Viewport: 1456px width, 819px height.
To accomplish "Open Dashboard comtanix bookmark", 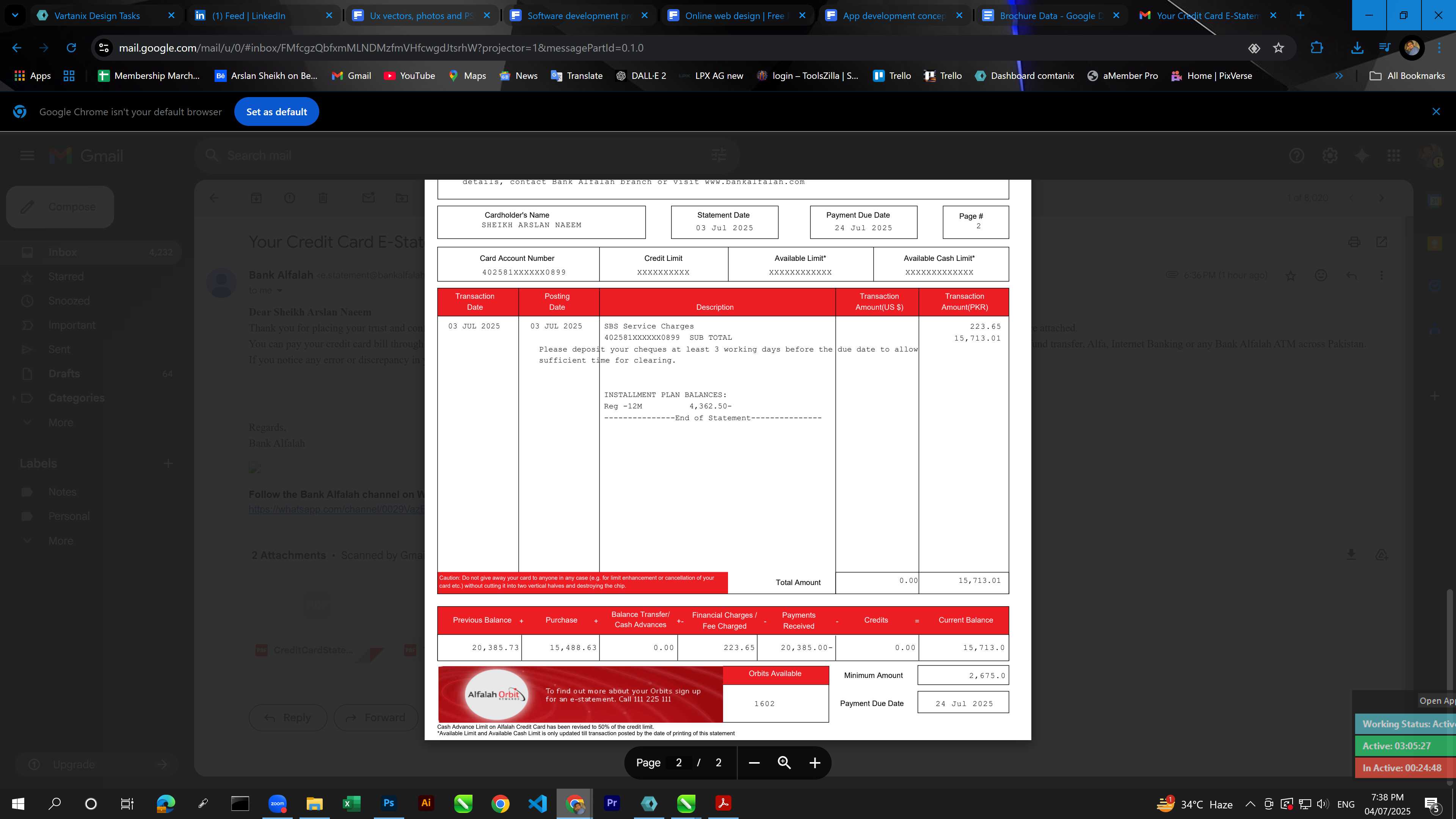I will point(1025,76).
